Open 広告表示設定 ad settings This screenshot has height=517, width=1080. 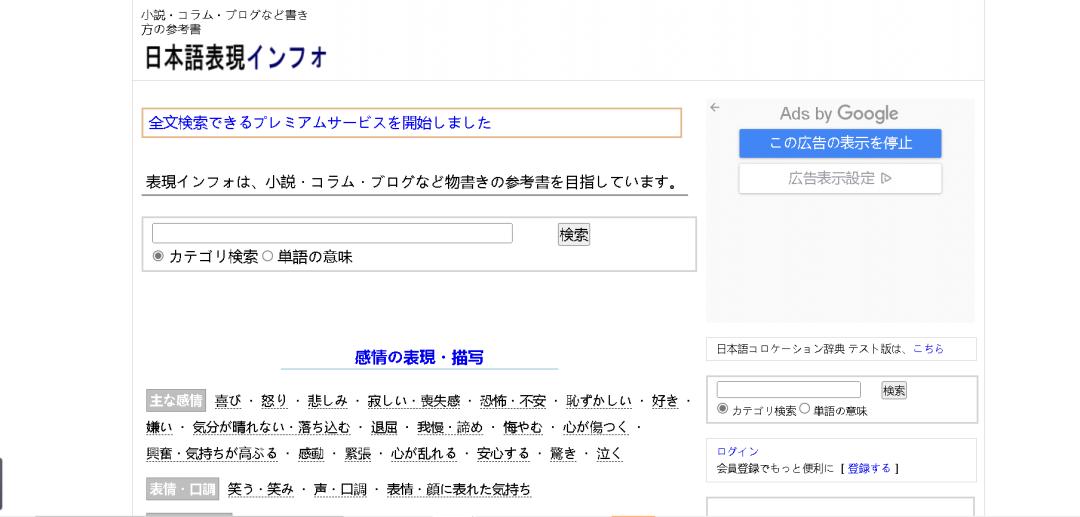[x=840, y=179]
